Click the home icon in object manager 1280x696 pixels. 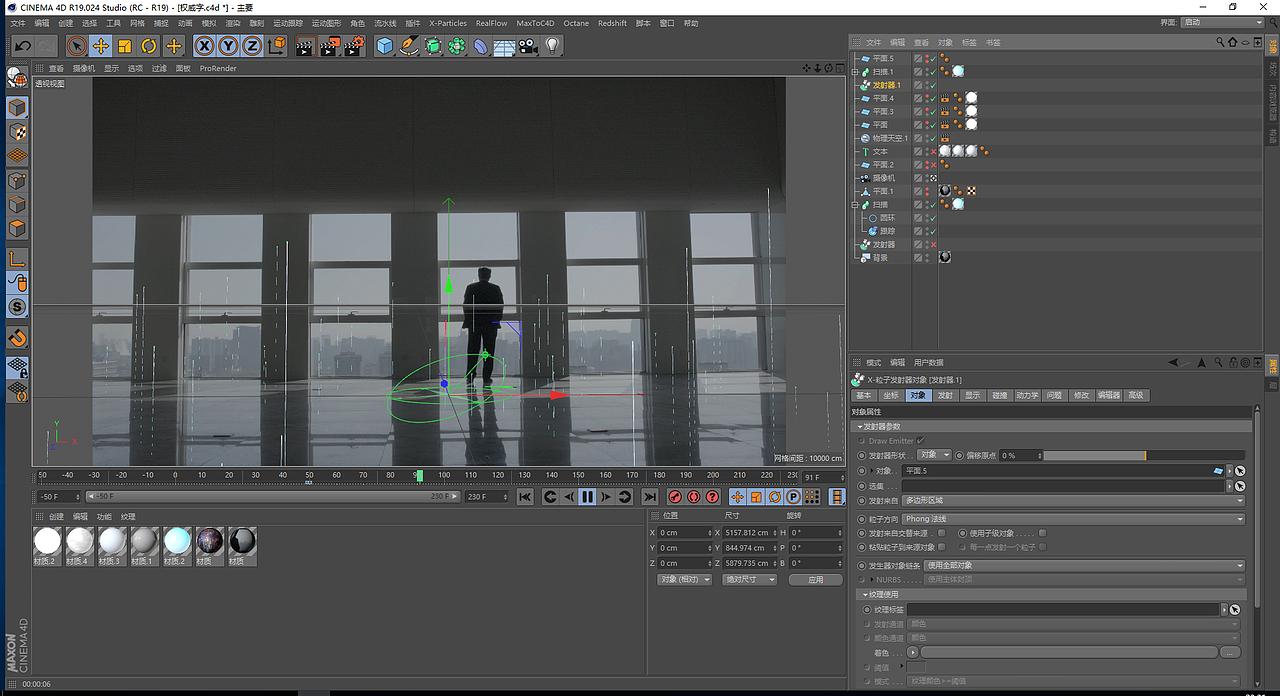1232,42
